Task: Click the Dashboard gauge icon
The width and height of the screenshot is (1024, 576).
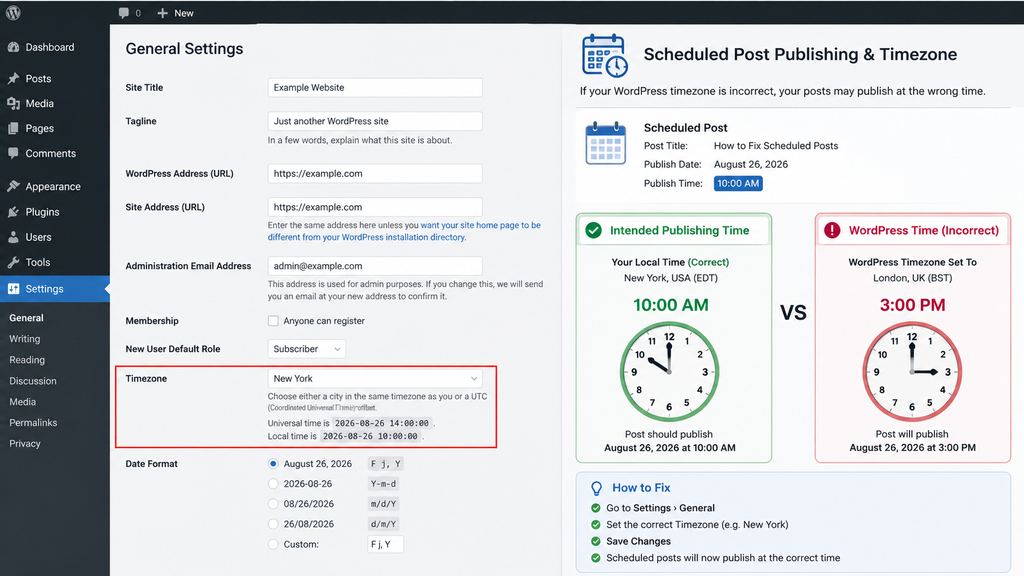Action: click(x=14, y=47)
